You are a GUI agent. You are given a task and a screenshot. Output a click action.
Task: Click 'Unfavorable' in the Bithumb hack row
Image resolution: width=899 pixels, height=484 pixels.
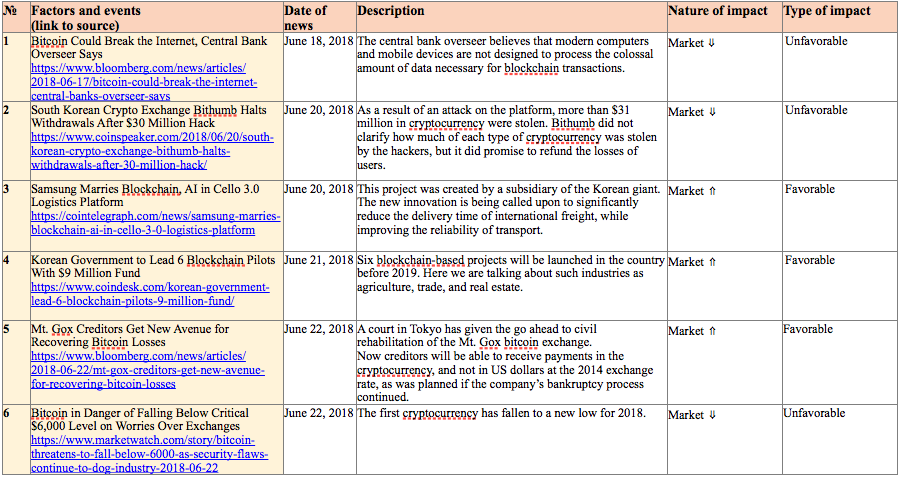[816, 110]
